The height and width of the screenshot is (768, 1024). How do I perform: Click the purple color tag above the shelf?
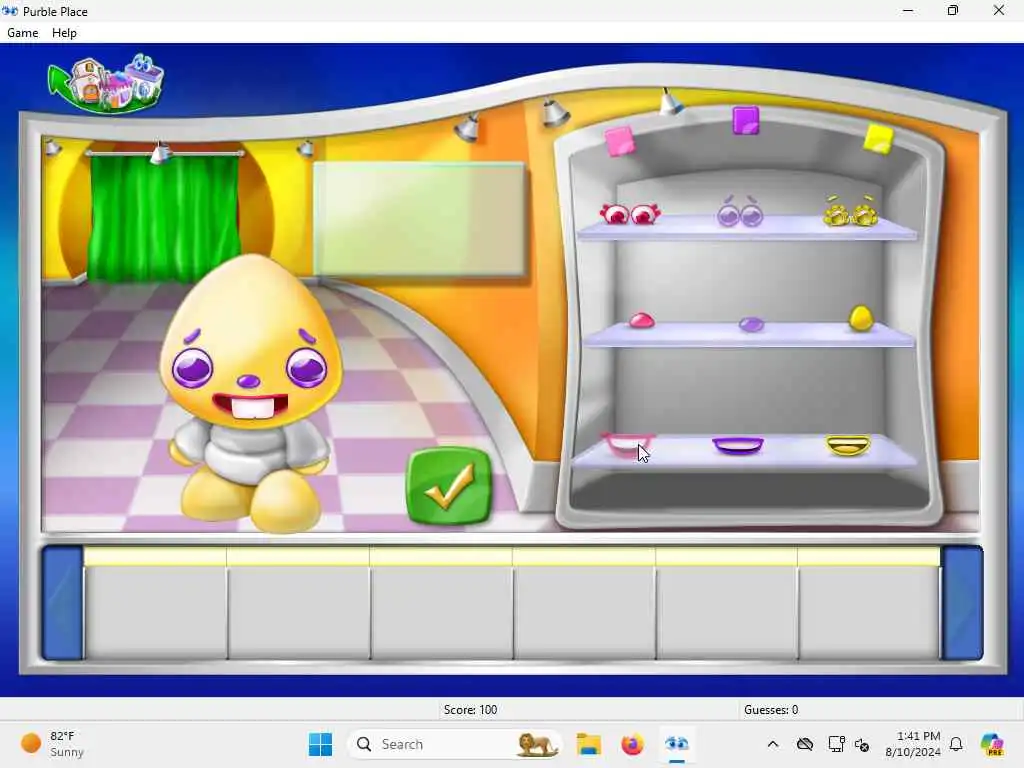click(746, 121)
